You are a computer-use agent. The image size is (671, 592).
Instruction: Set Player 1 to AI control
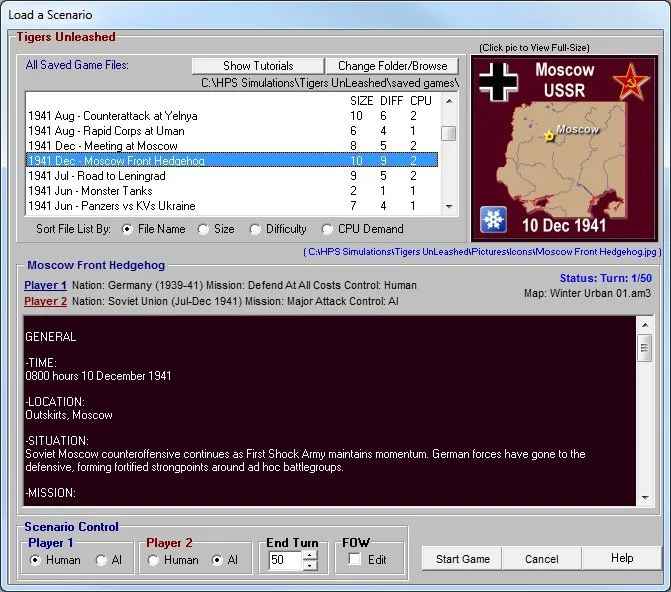click(102, 560)
